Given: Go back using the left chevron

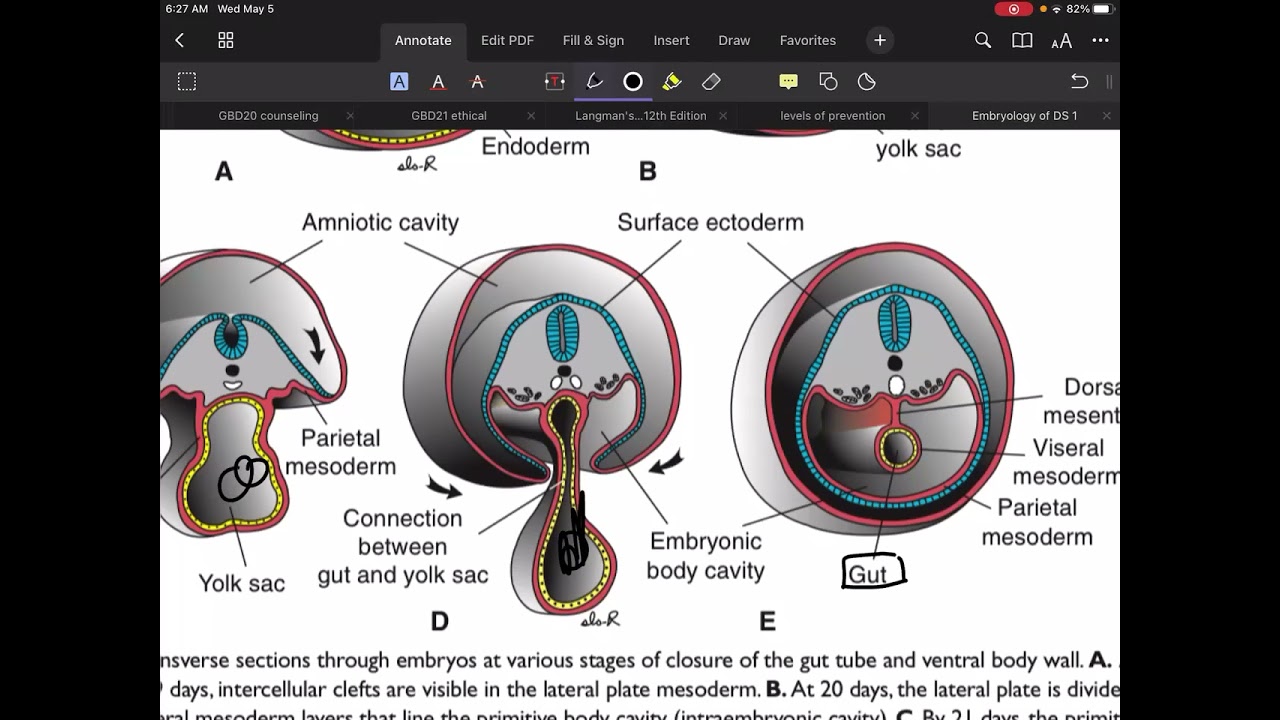Looking at the screenshot, I should (180, 40).
